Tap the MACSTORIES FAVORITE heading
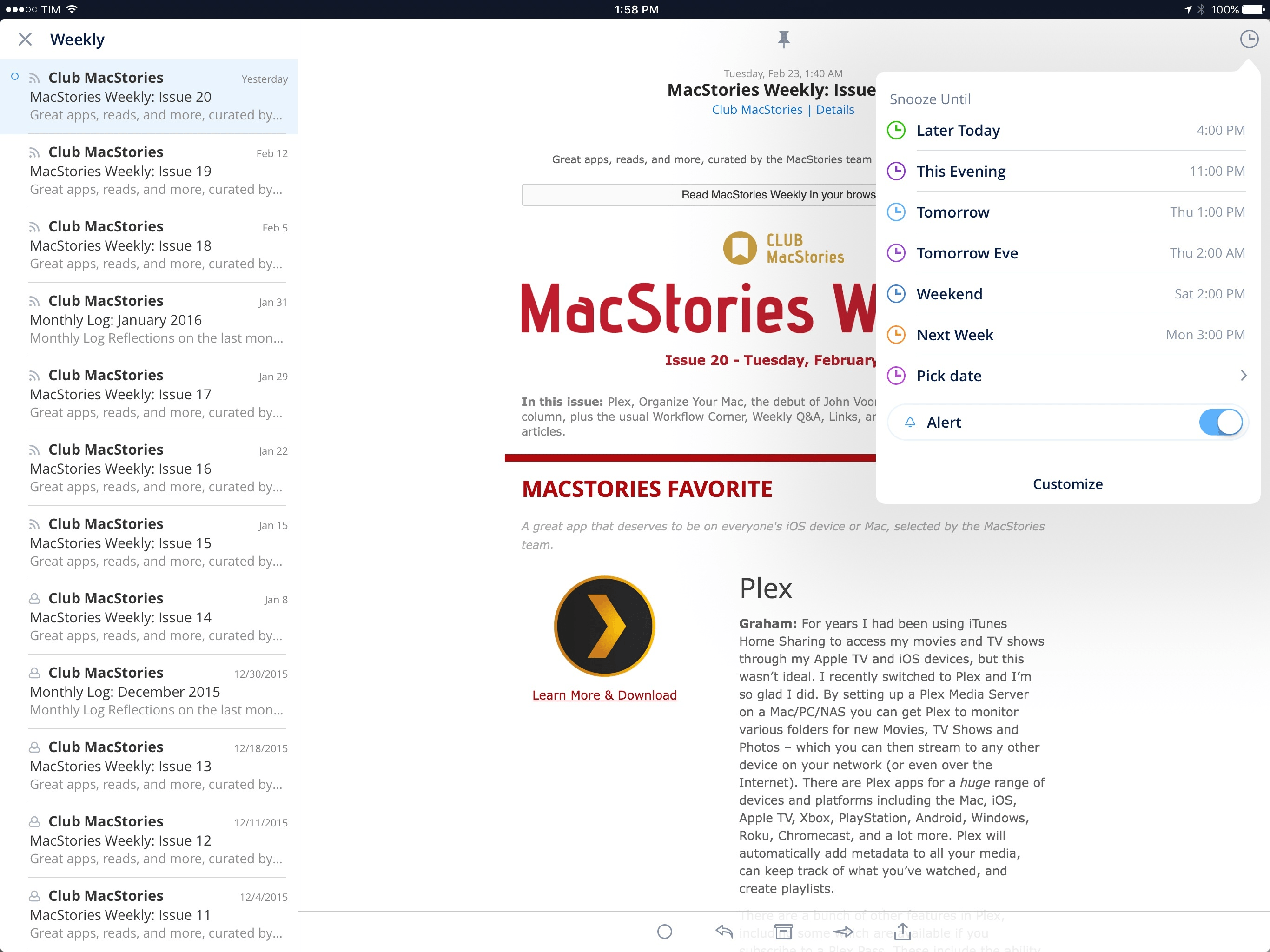Screen dimensions: 1270x952 coord(647,489)
